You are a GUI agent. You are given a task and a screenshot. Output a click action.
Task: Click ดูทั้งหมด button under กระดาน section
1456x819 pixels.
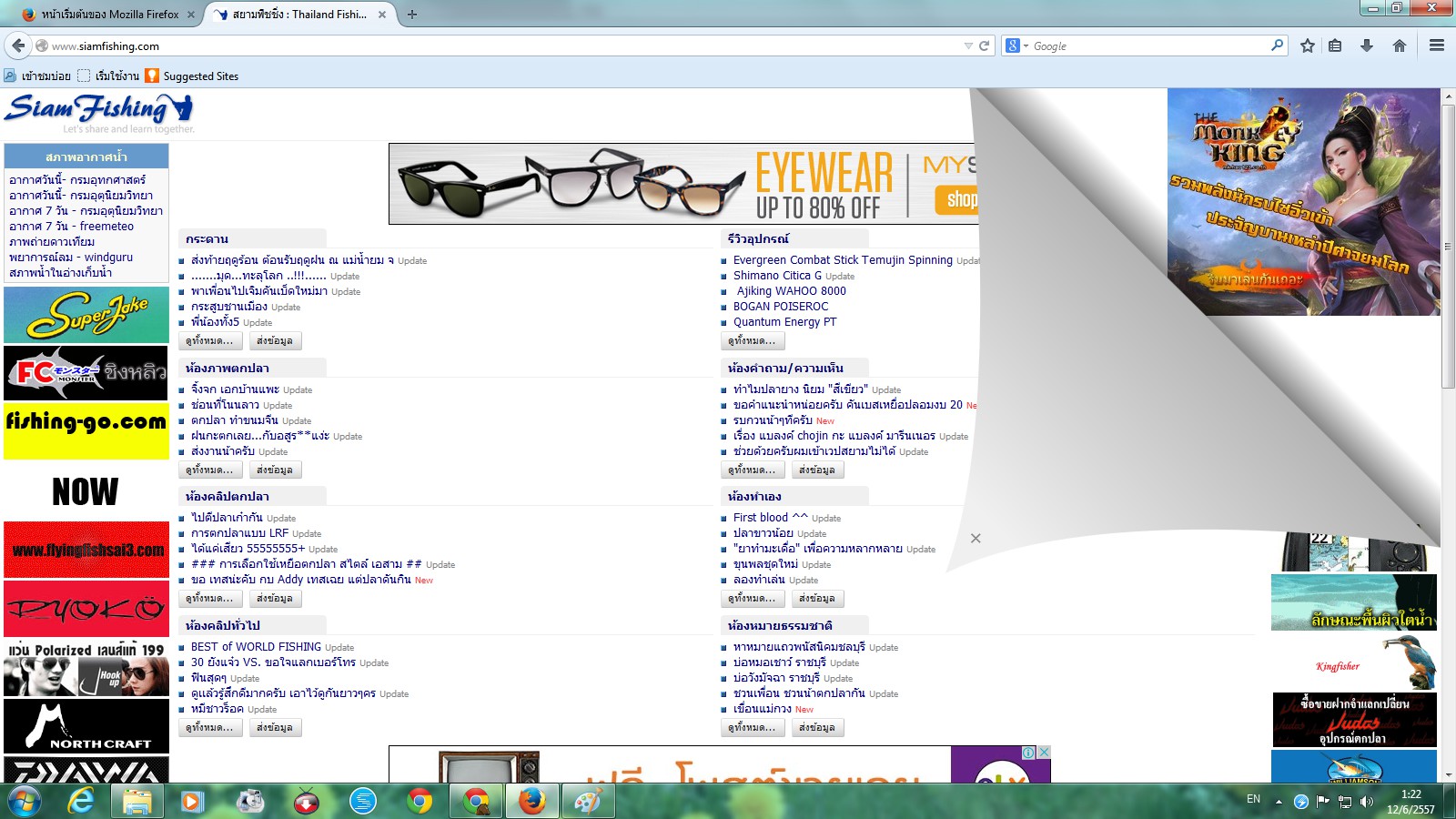209,341
